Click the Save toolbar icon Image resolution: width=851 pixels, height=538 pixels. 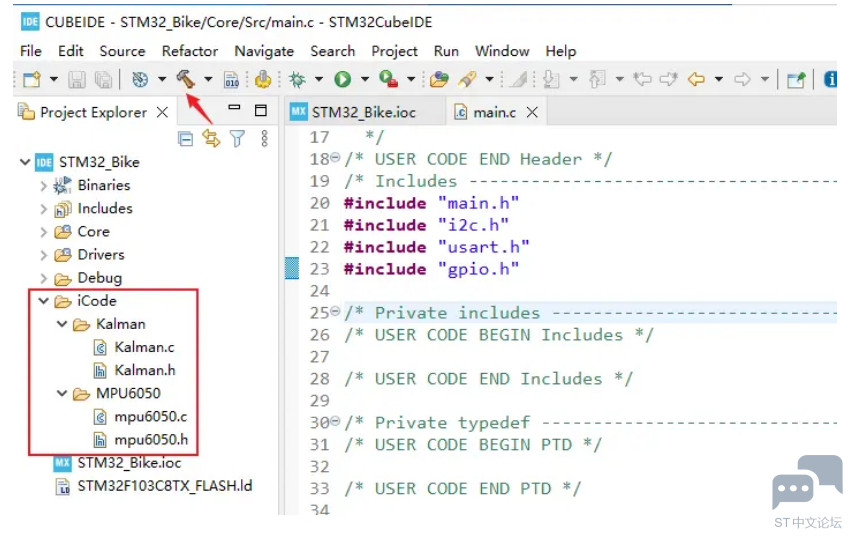click(x=77, y=79)
